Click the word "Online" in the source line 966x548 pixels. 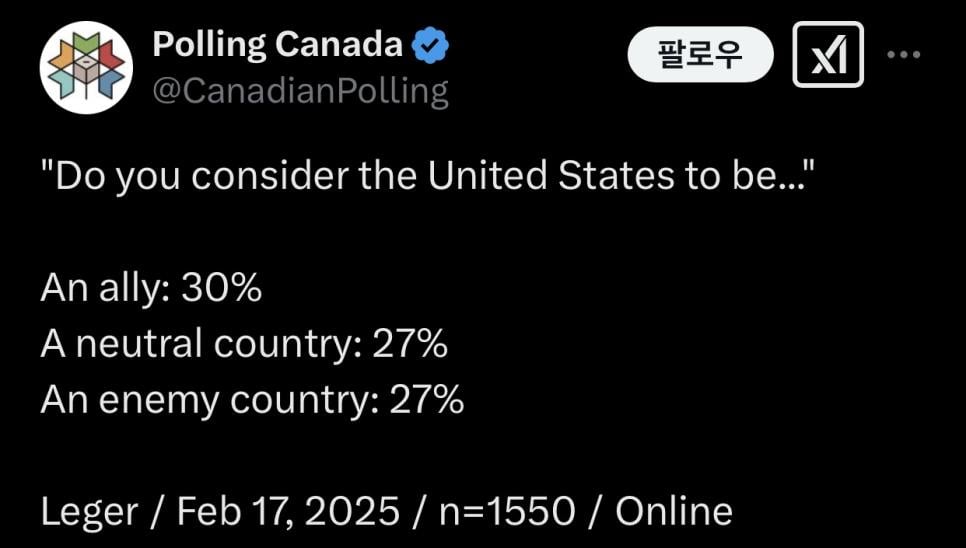pyautogui.click(x=673, y=512)
